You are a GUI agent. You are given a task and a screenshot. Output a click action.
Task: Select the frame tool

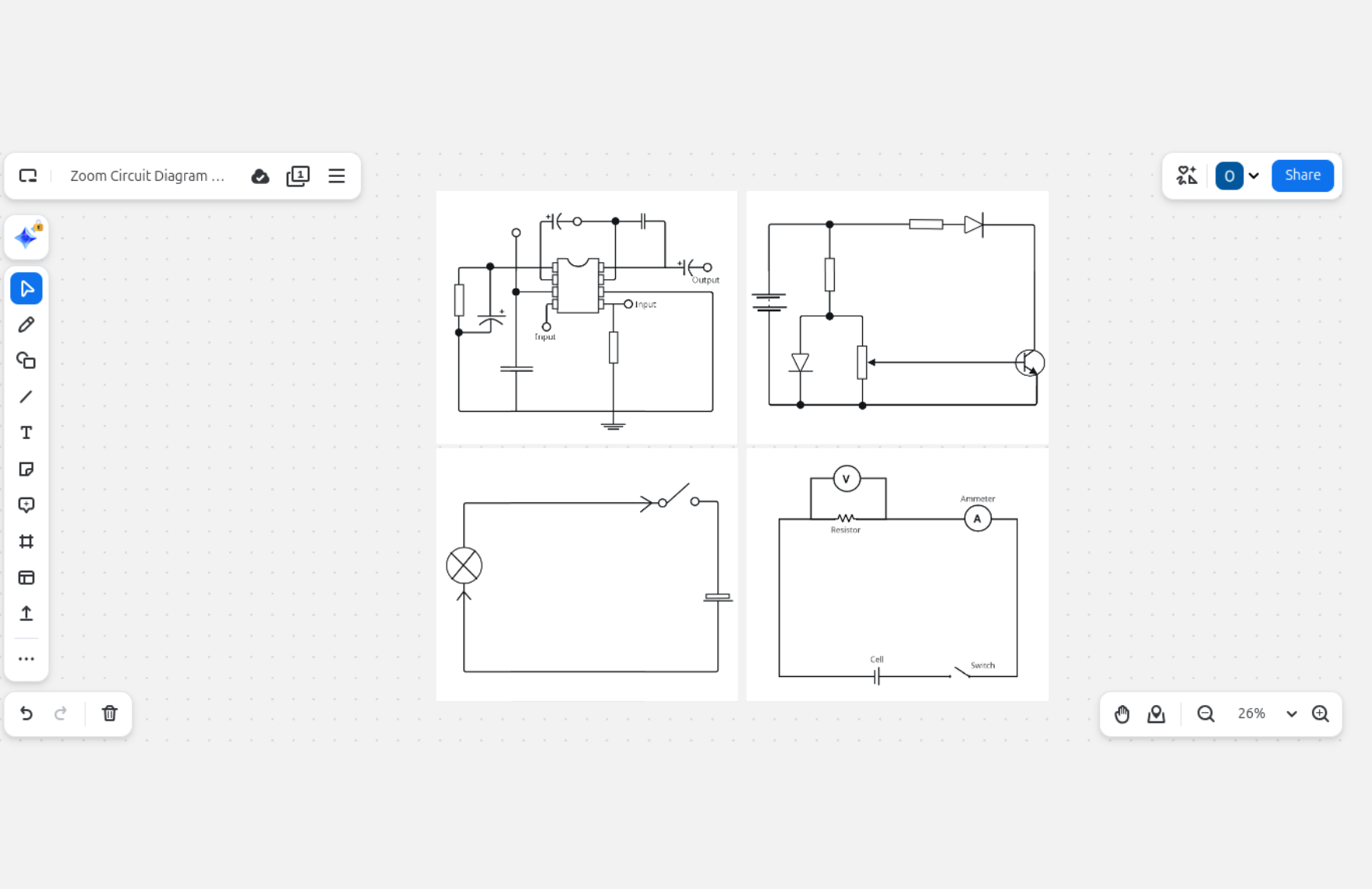click(x=27, y=541)
